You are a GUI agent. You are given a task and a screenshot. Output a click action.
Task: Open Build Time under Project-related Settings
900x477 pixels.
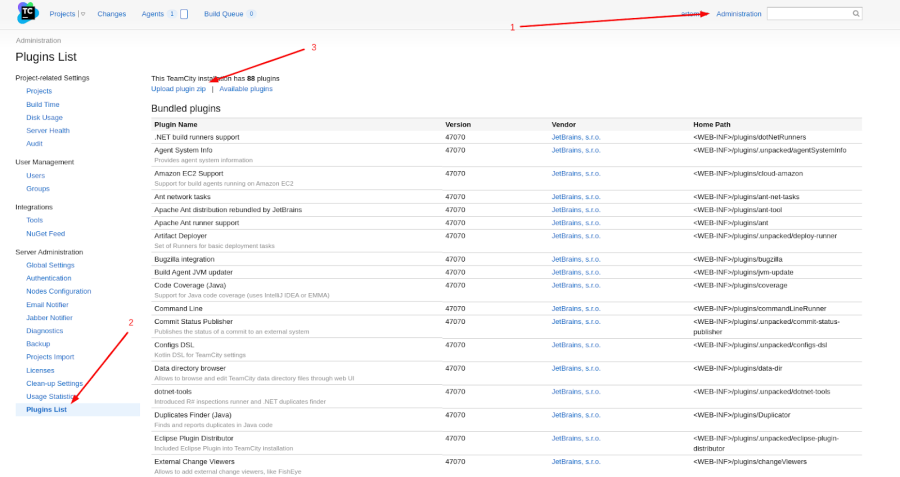point(42,104)
